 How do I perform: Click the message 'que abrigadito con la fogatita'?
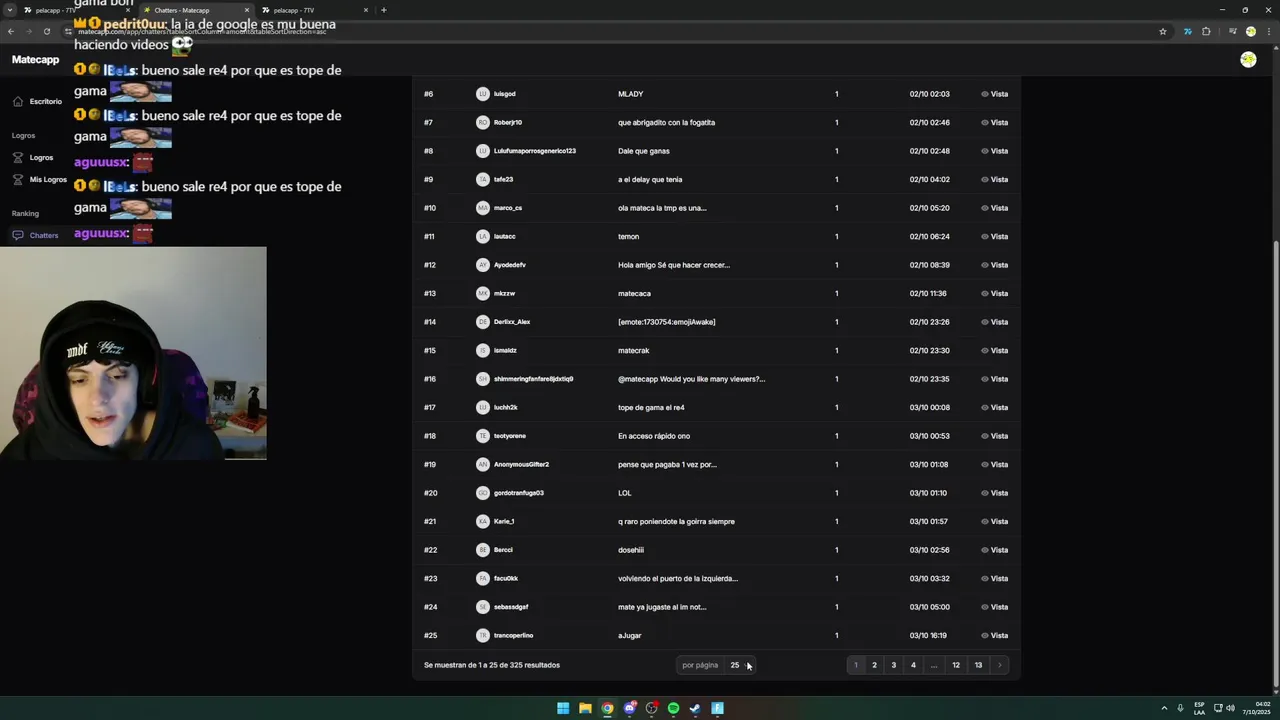[666, 122]
